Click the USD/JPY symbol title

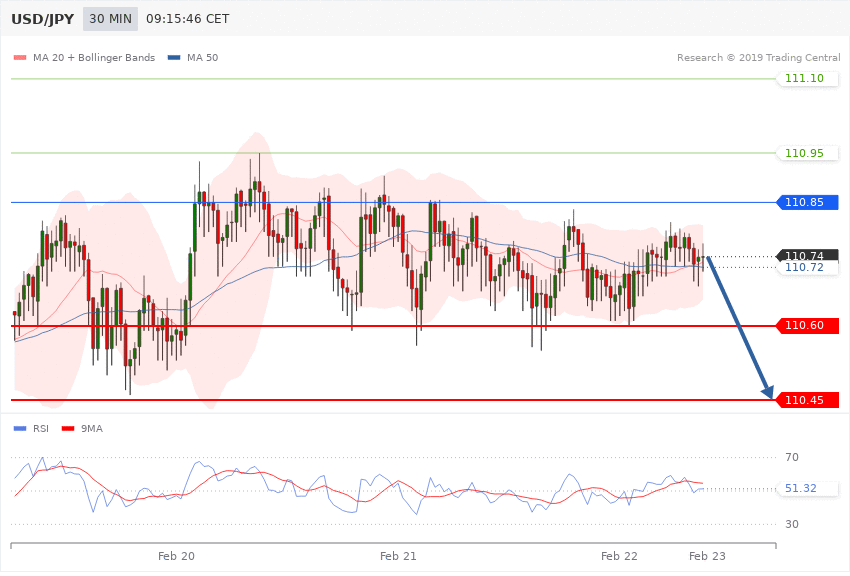pos(42,19)
